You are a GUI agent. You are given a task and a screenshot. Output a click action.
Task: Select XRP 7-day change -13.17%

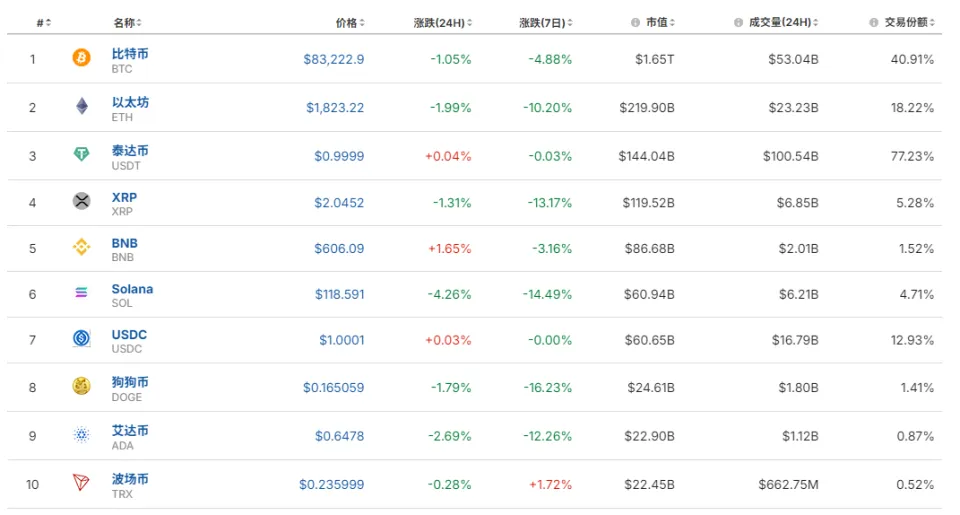pos(550,203)
